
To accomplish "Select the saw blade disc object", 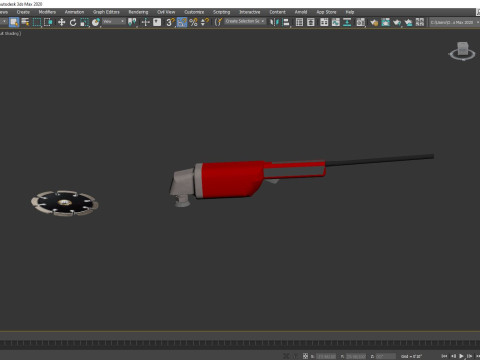I will tap(65, 203).
